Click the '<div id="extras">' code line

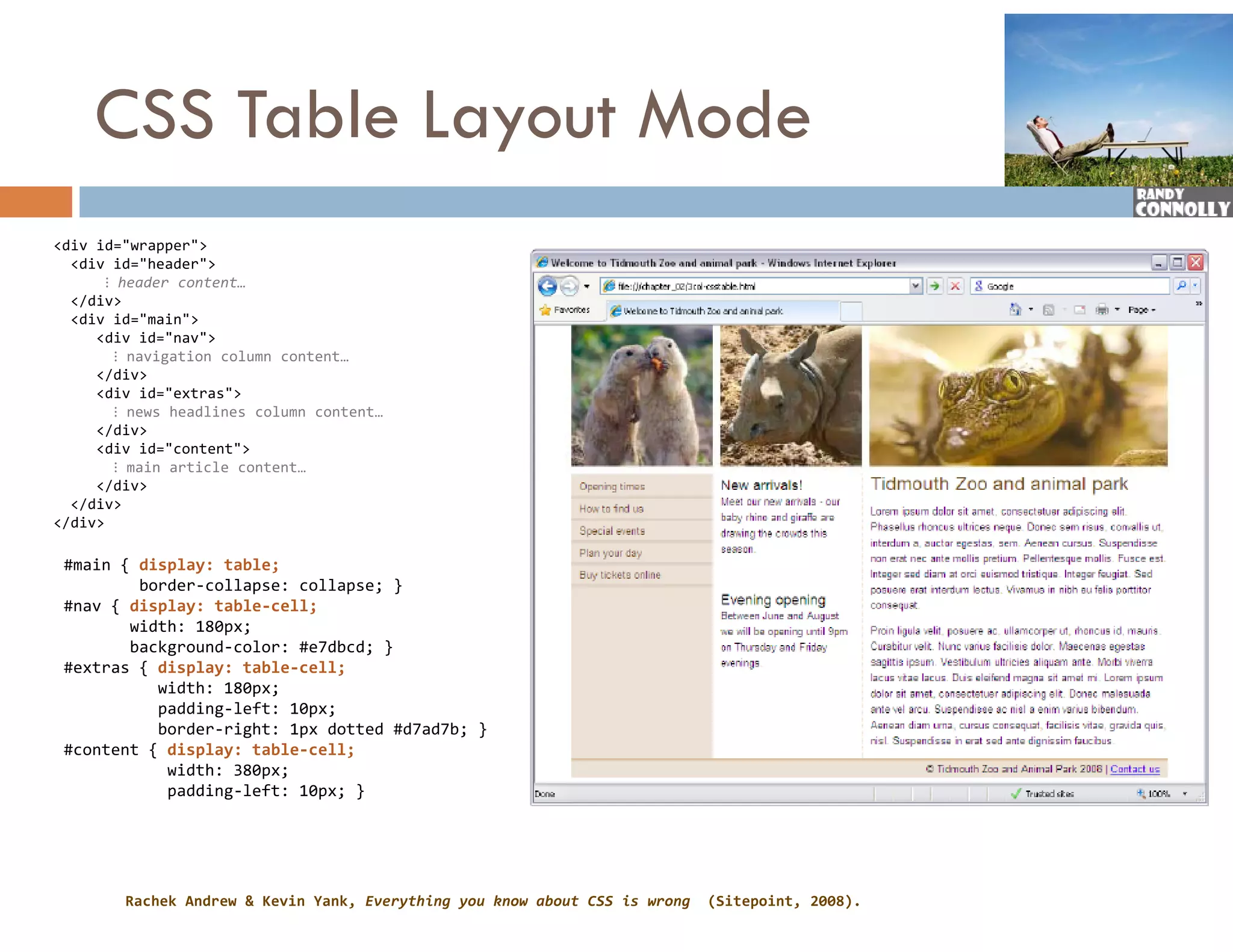(169, 394)
